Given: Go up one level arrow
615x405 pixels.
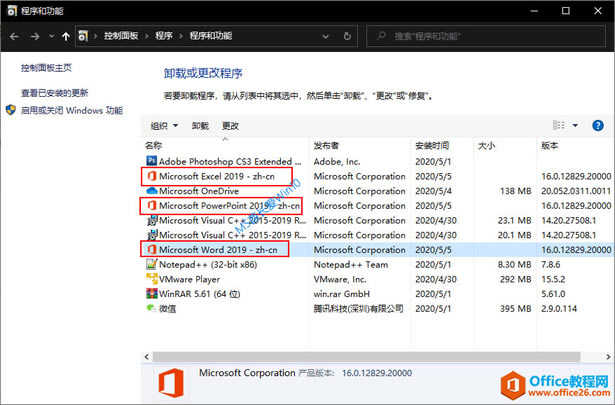Looking at the screenshot, I should click(x=66, y=36).
